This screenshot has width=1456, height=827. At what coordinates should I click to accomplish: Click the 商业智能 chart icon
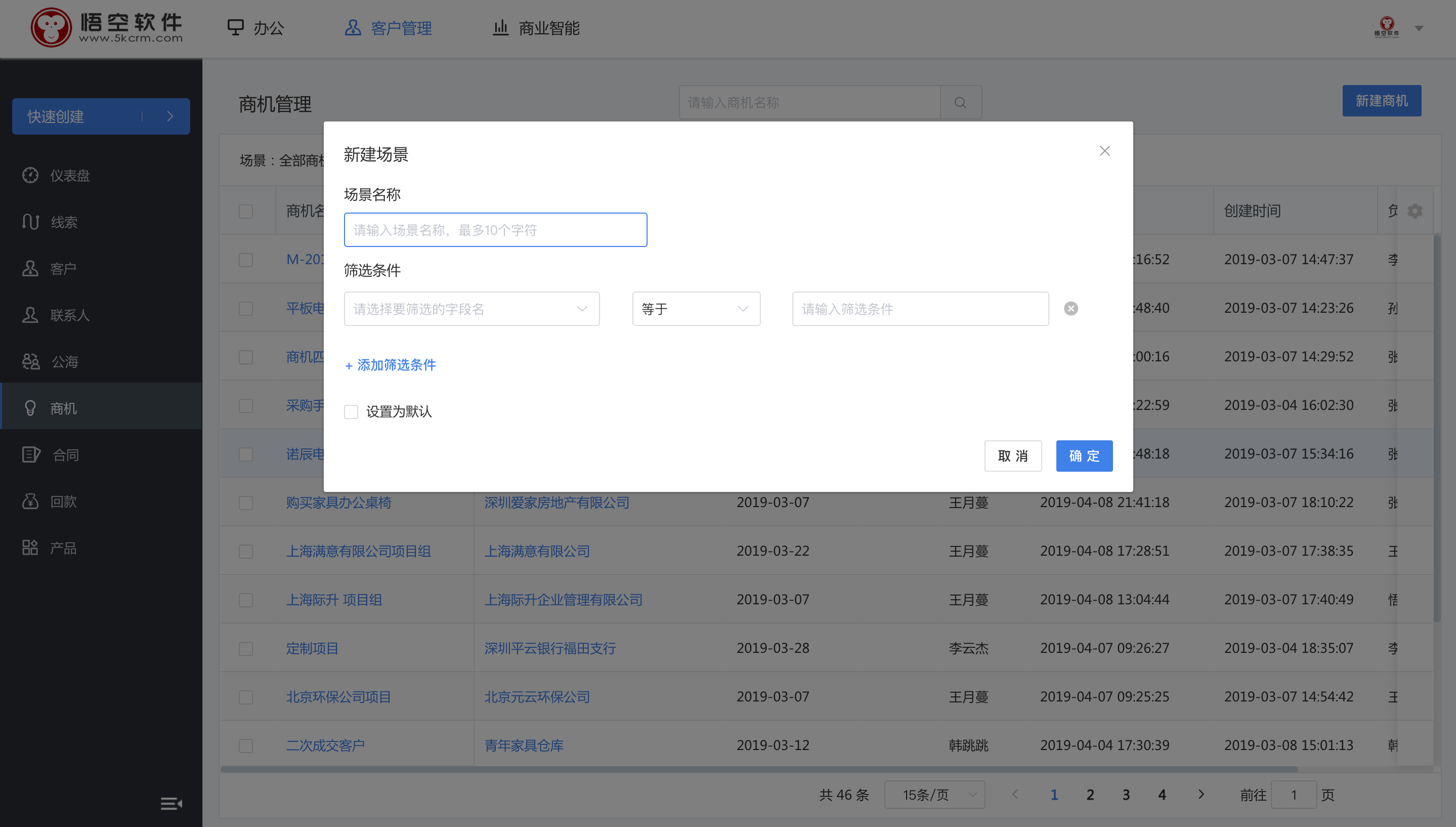coord(500,27)
